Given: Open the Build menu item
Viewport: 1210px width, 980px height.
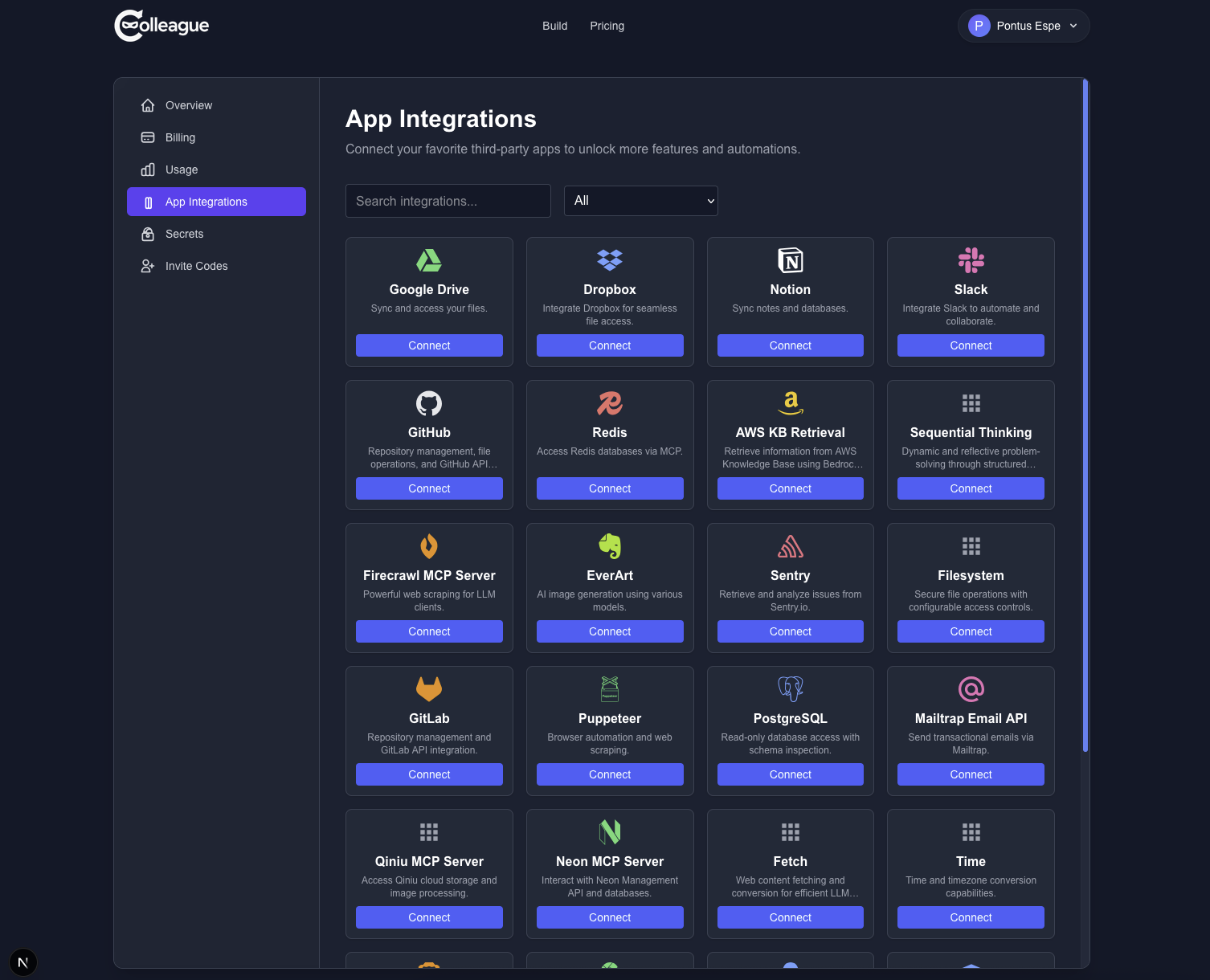Looking at the screenshot, I should pyautogui.click(x=555, y=26).
